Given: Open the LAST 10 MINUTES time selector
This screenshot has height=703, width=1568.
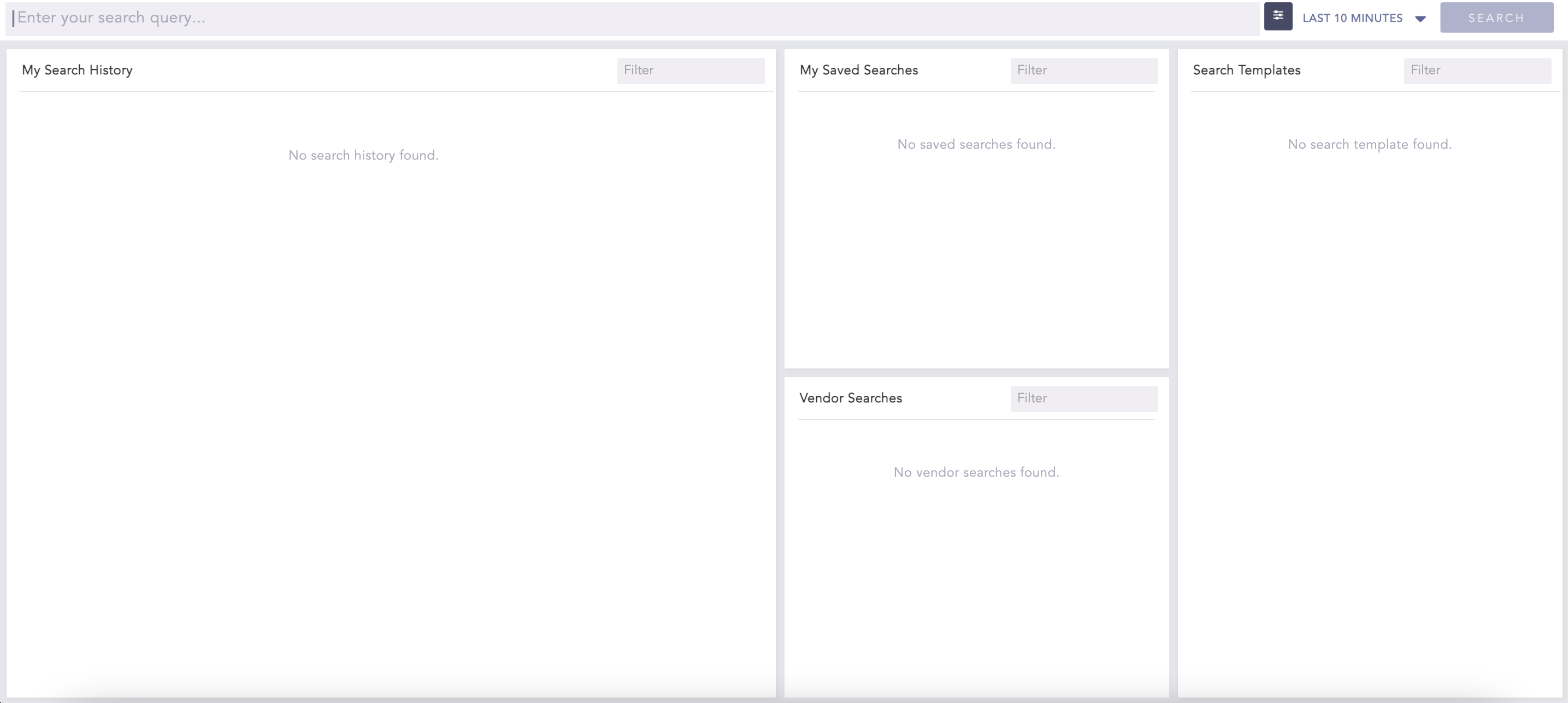Looking at the screenshot, I should pyautogui.click(x=1352, y=18).
